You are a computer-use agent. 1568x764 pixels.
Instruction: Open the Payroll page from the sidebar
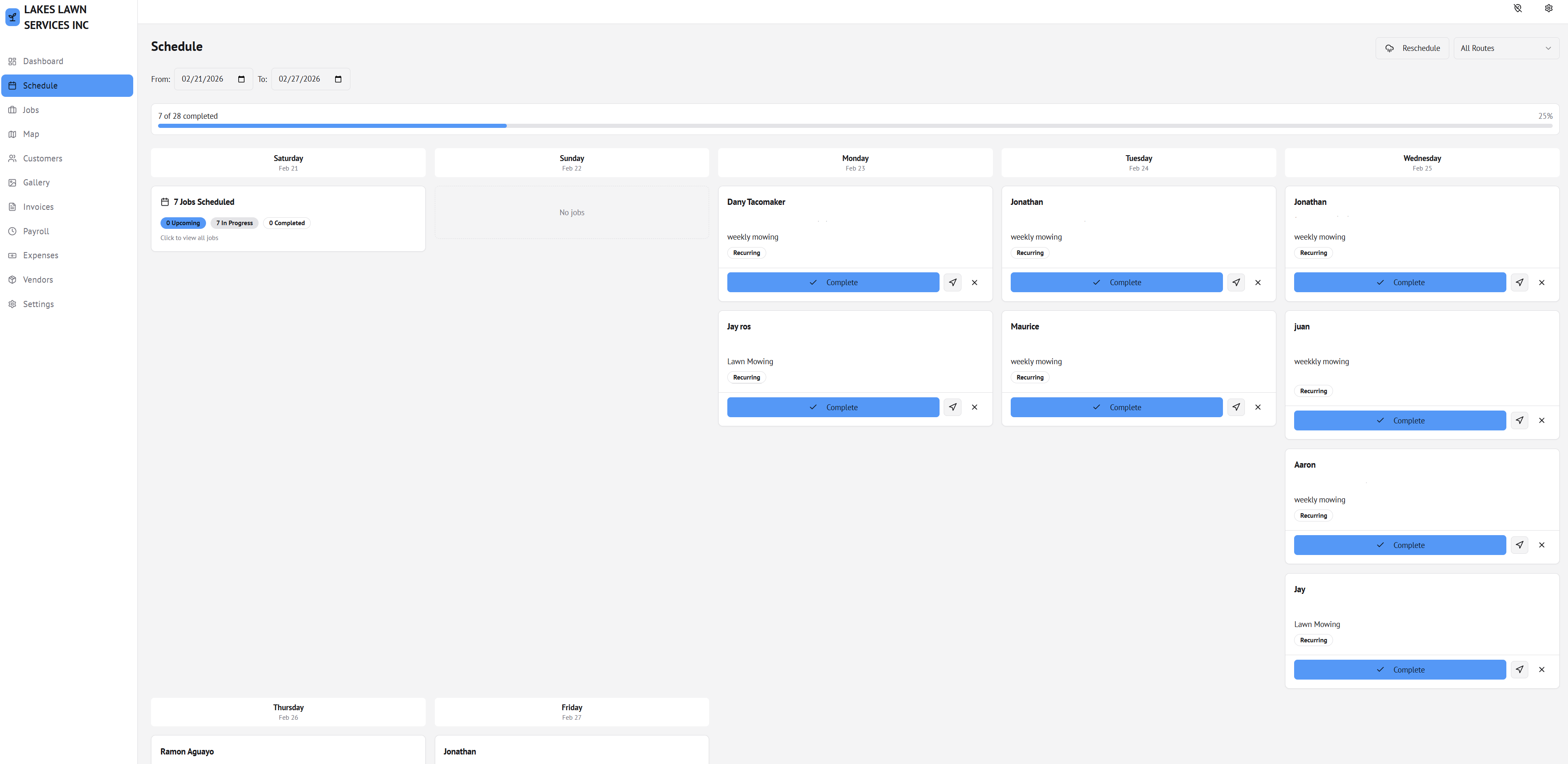[36, 231]
